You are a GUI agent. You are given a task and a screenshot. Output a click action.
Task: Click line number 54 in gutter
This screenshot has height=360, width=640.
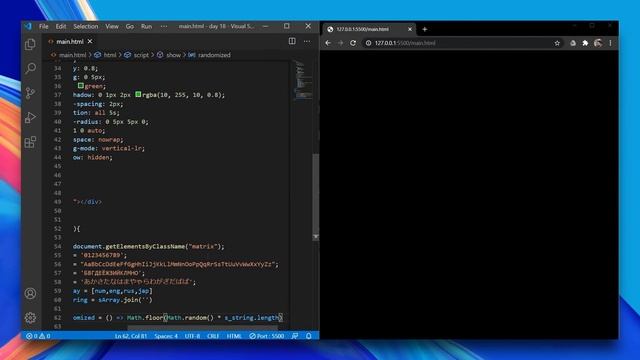coord(57,247)
